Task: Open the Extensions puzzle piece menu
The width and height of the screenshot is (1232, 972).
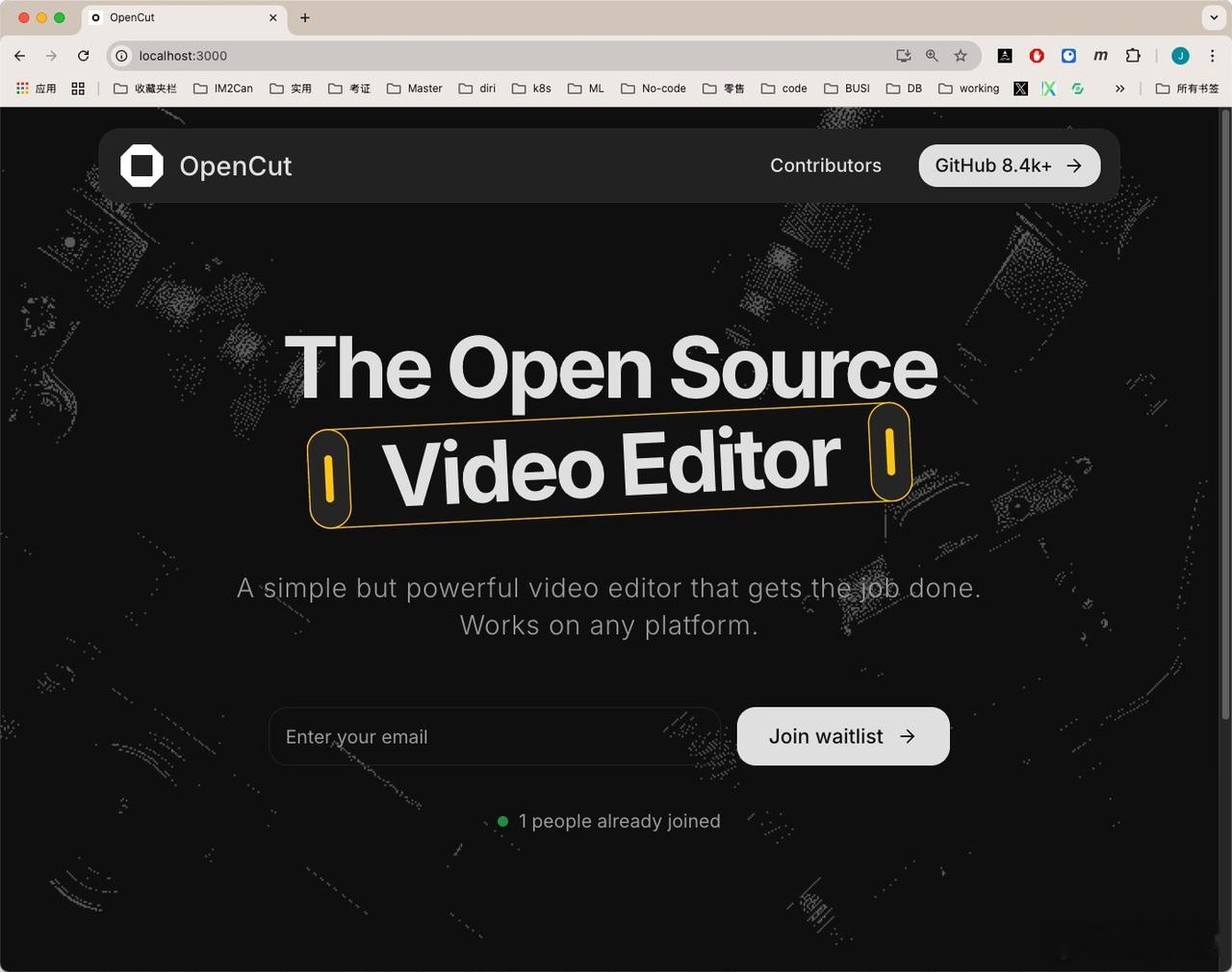Action: [1133, 56]
